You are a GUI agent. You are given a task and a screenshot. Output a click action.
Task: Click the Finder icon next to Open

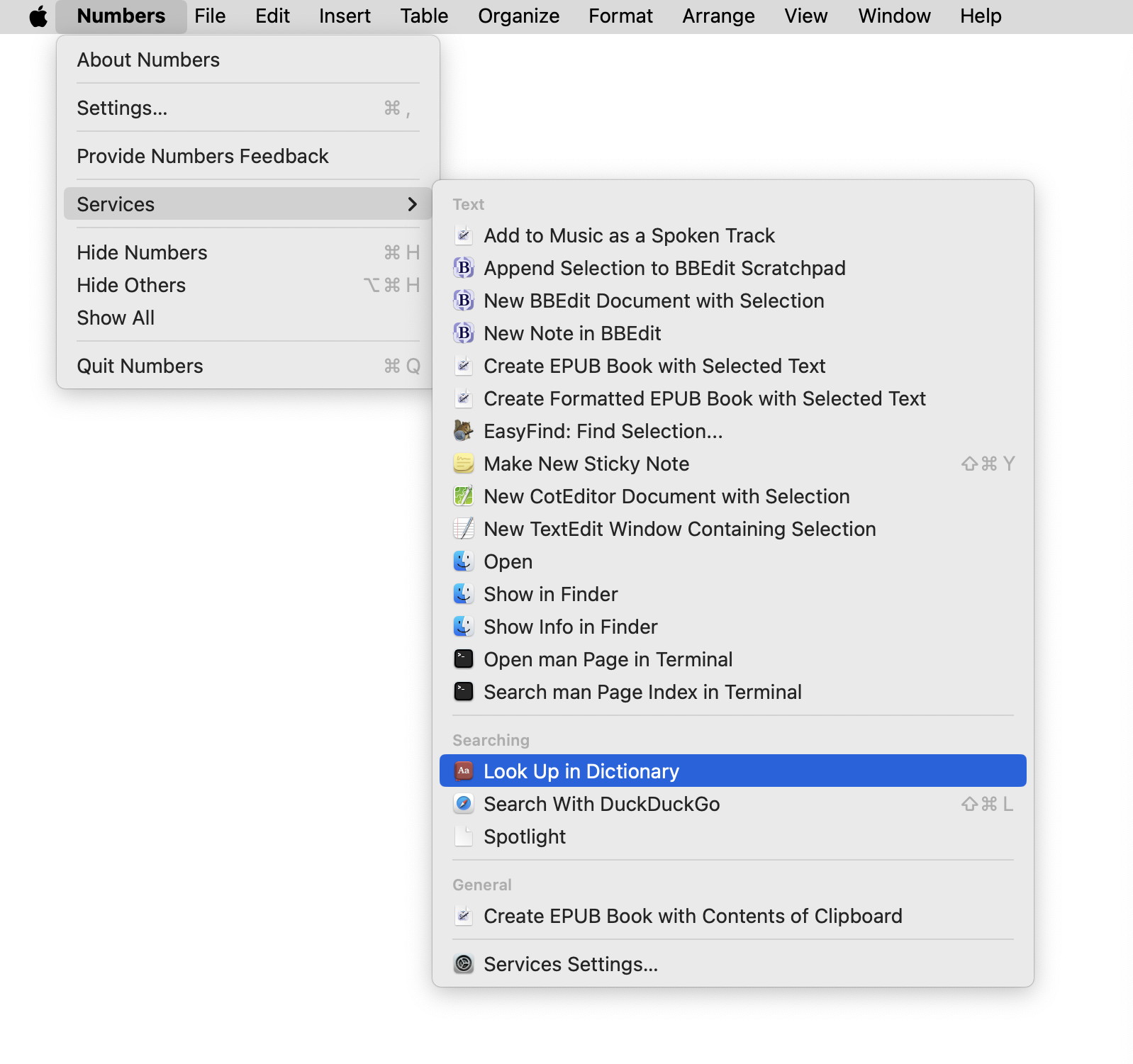[x=464, y=561]
